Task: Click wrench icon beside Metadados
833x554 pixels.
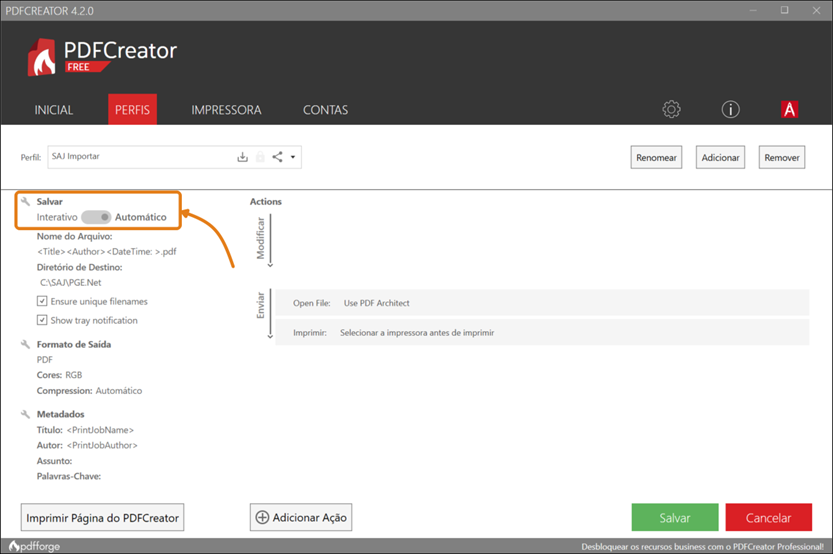Action: [26, 414]
